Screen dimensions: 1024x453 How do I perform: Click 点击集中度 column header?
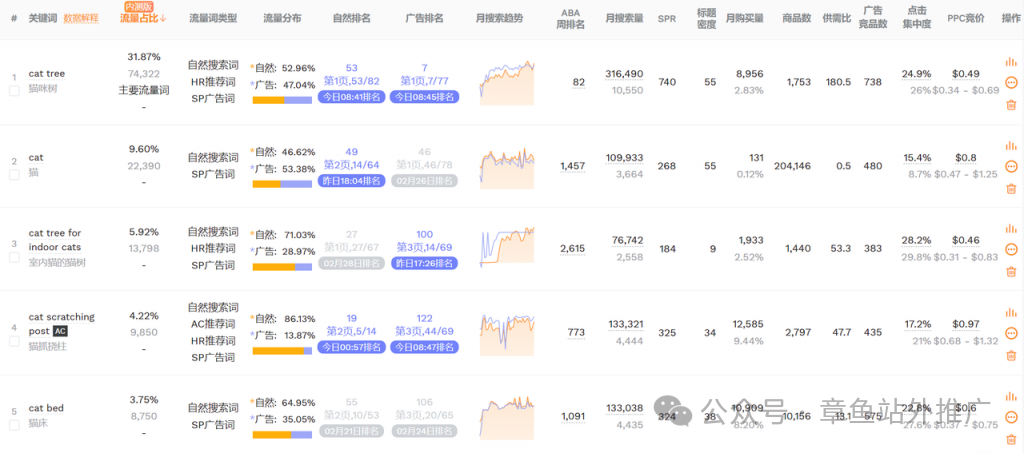[x=917, y=18]
